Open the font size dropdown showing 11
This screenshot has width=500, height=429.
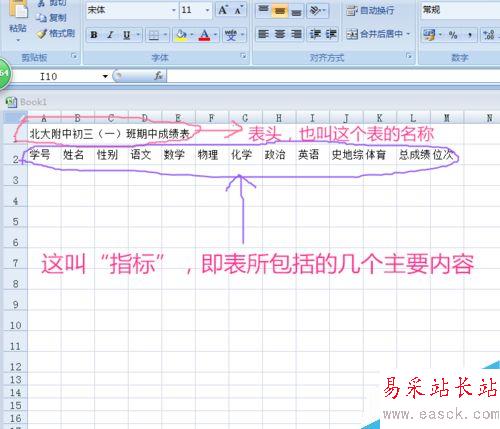(x=207, y=10)
